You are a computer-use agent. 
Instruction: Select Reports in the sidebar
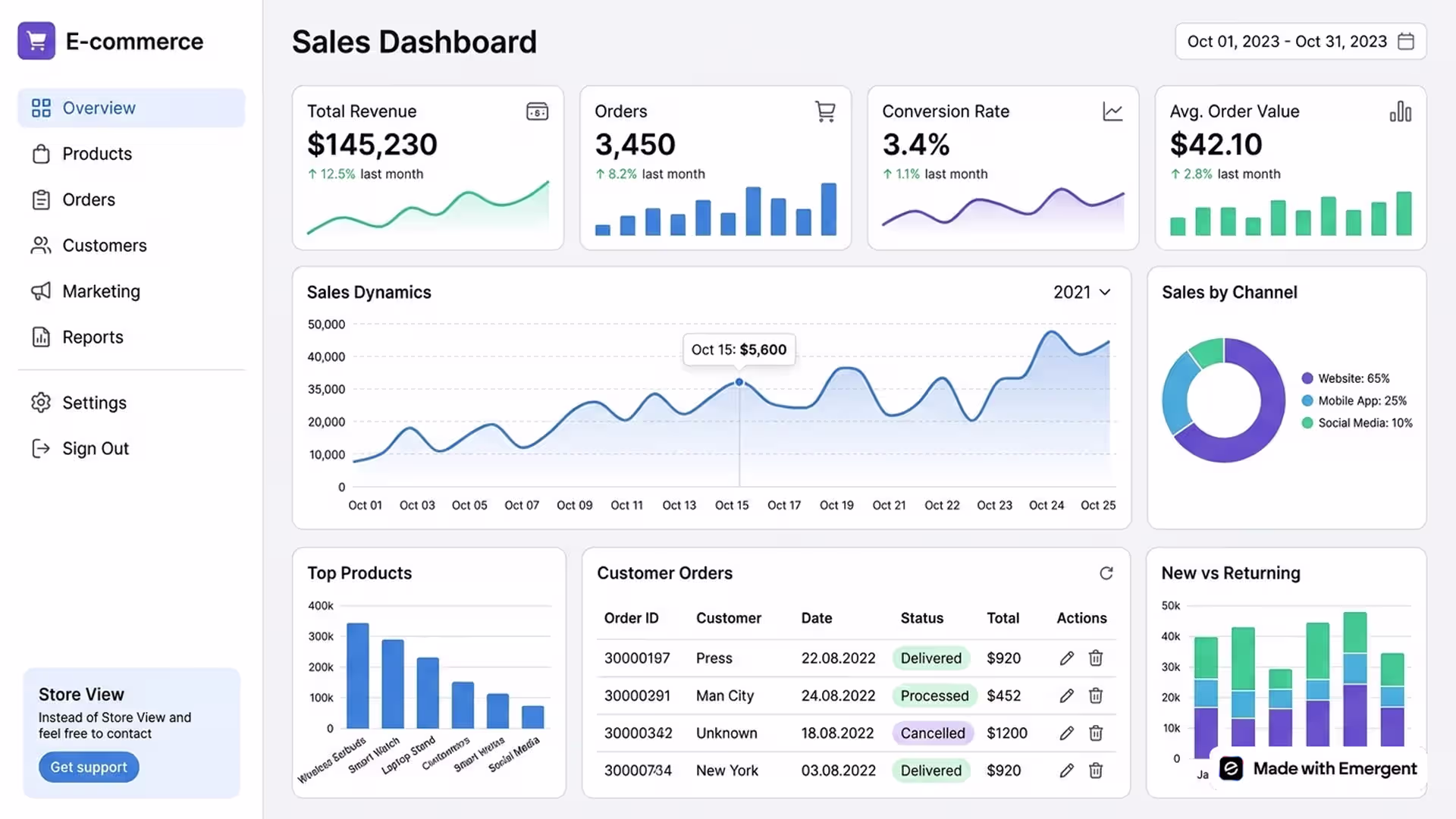131,337
